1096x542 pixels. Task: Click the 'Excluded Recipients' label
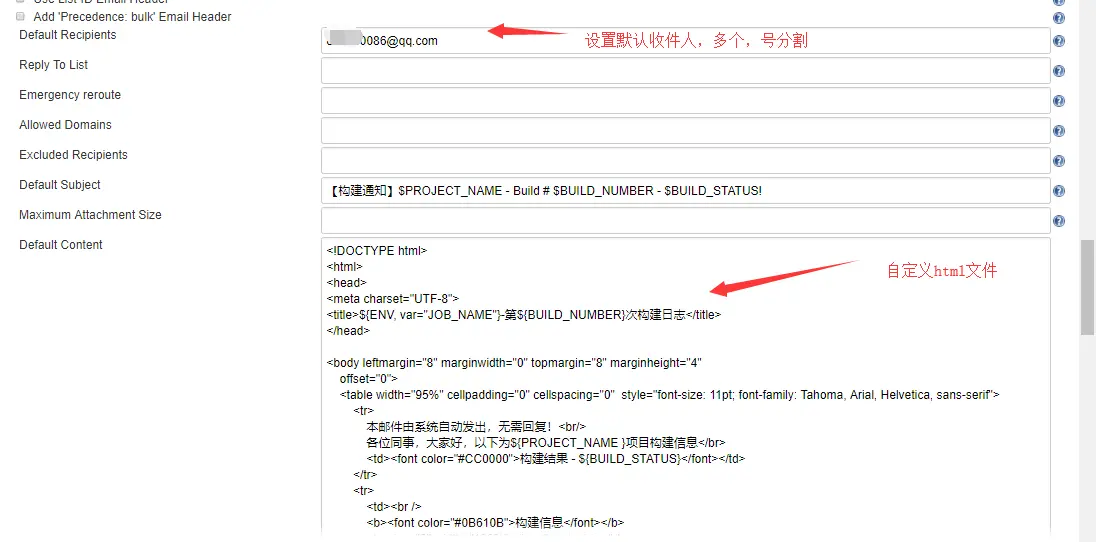[73, 155]
